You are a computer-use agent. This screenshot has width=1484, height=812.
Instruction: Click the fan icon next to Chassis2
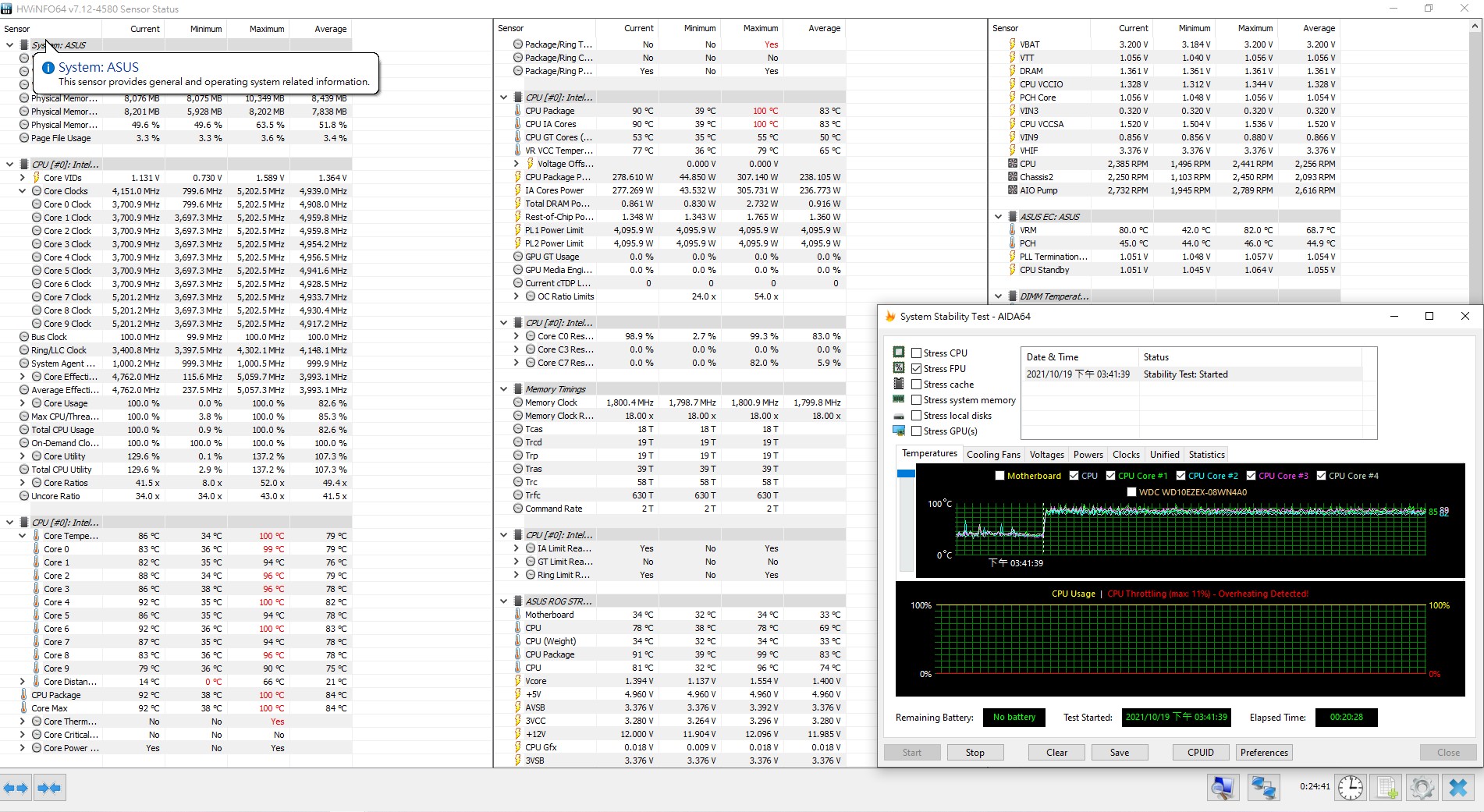1013,177
